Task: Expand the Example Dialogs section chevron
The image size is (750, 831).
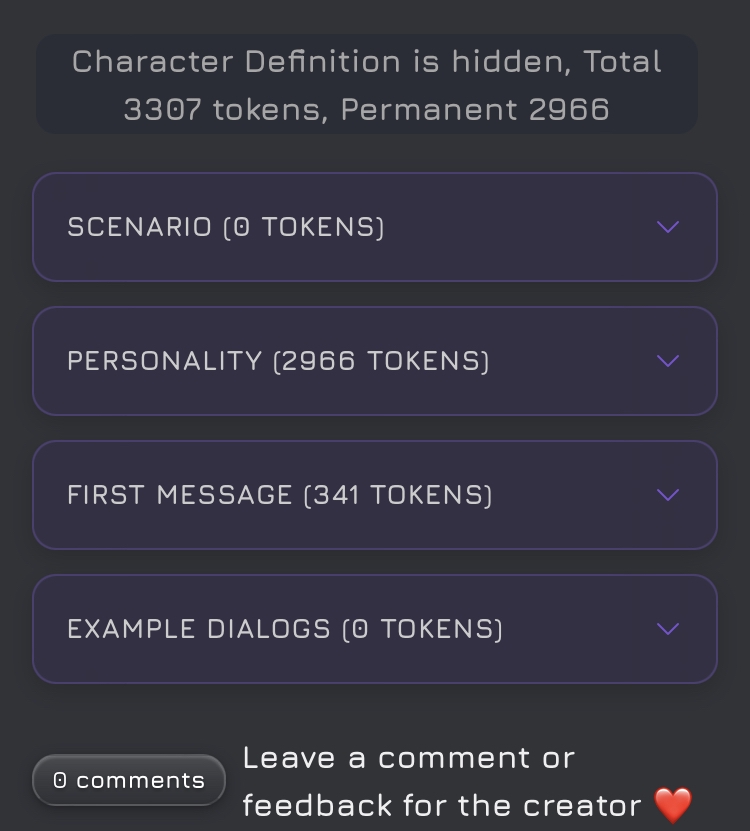Action: pyautogui.click(x=667, y=629)
